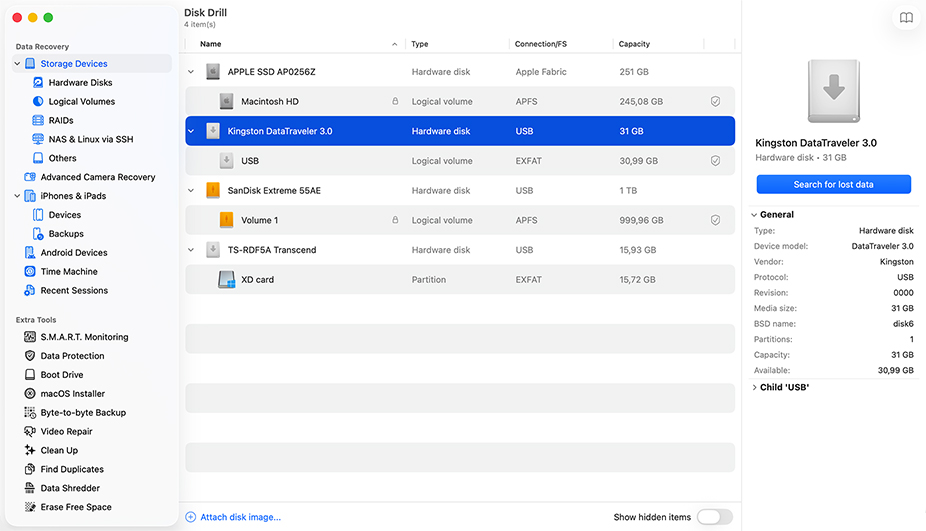Click the Hardware Disks icon
Viewport: 926px width, 531px height.
(38, 82)
